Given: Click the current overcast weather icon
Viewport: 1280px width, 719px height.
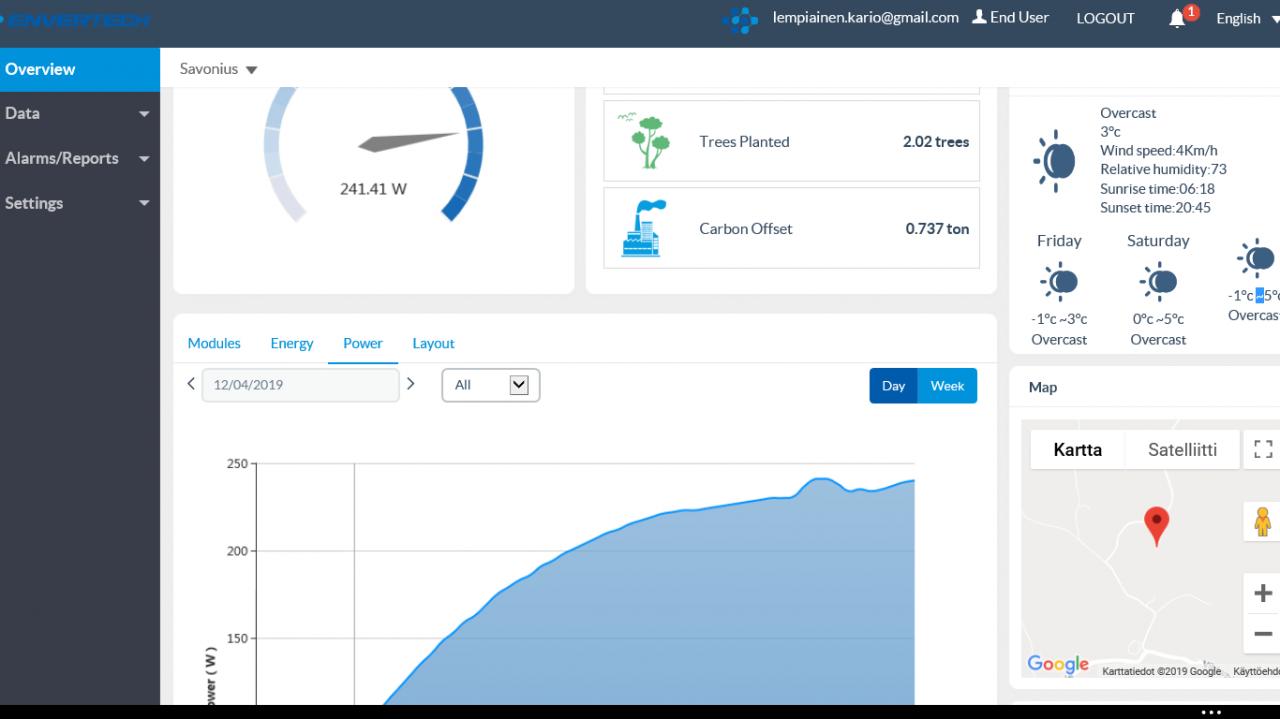Looking at the screenshot, I should pos(1056,160).
